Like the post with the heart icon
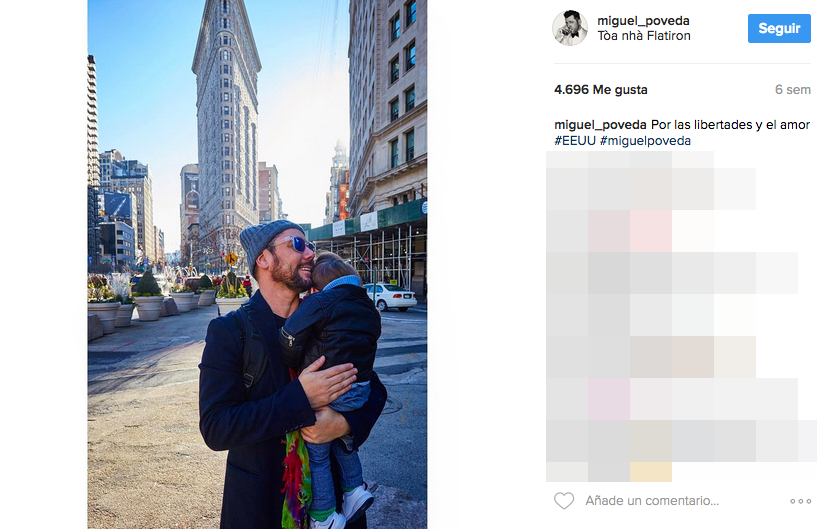This screenshot has width=829, height=529. (x=564, y=500)
